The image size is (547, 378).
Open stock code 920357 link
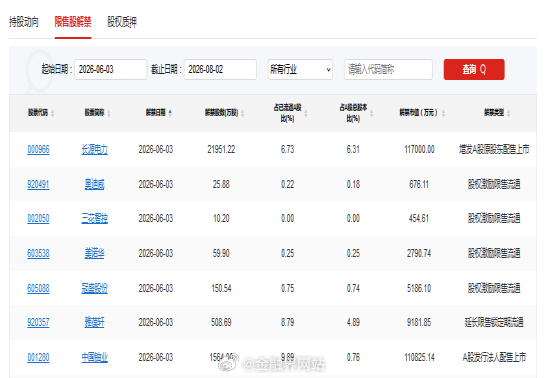coord(38,323)
